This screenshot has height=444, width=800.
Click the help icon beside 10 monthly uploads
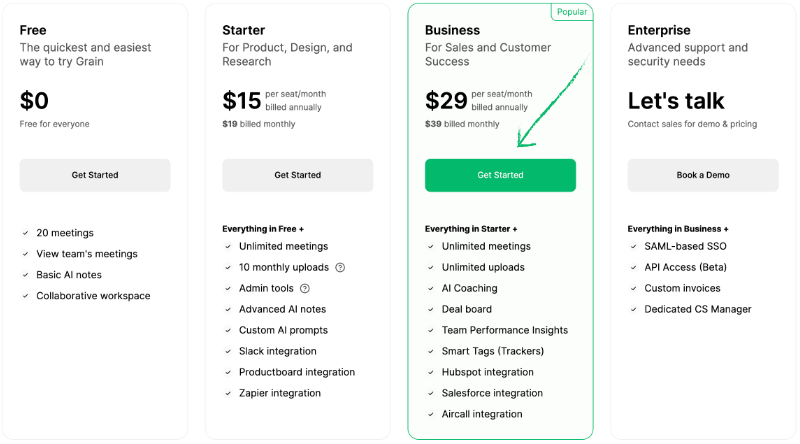click(340, 267)
